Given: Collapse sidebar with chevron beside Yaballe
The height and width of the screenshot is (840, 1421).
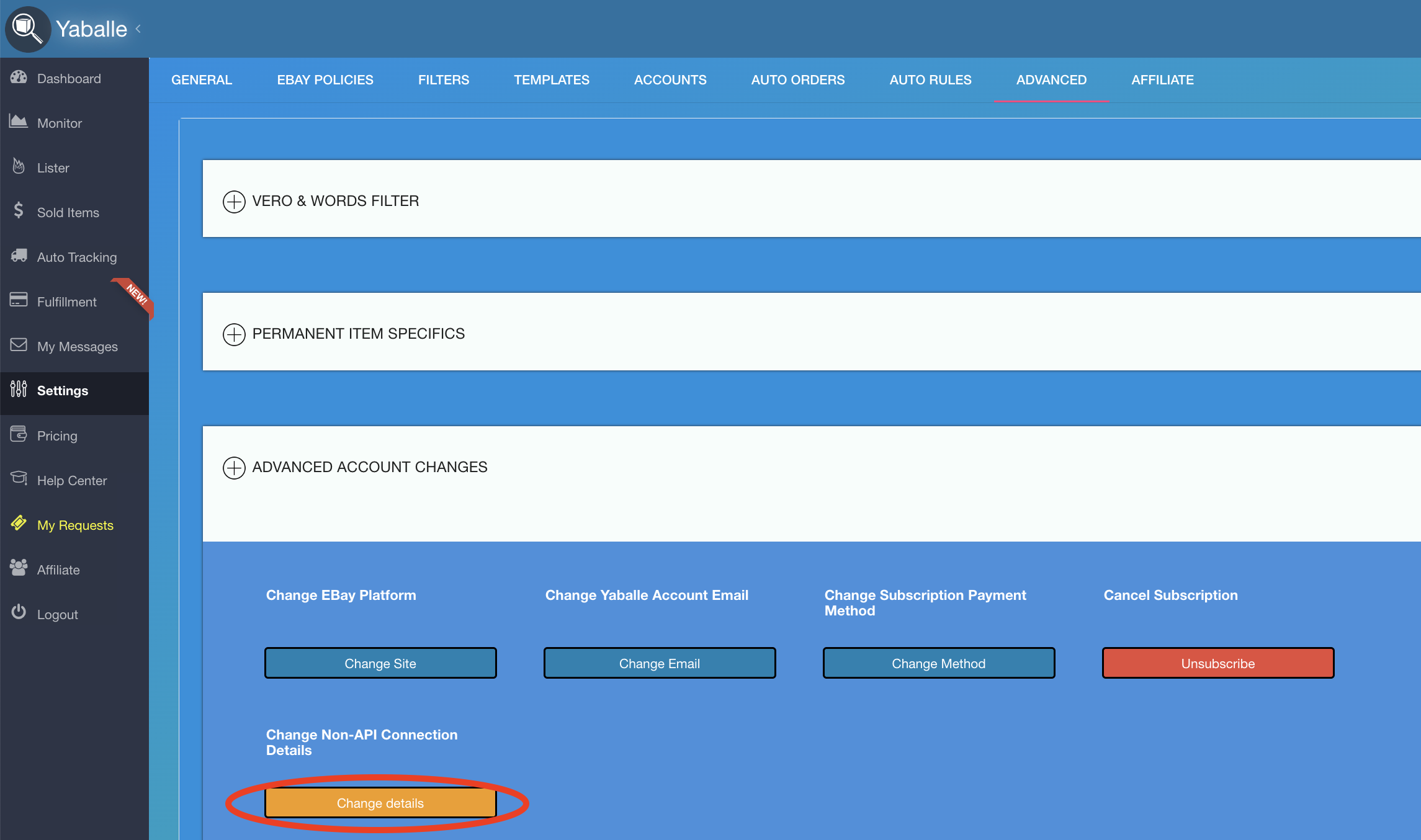Looking at the screenshot, I should point(138,29).
